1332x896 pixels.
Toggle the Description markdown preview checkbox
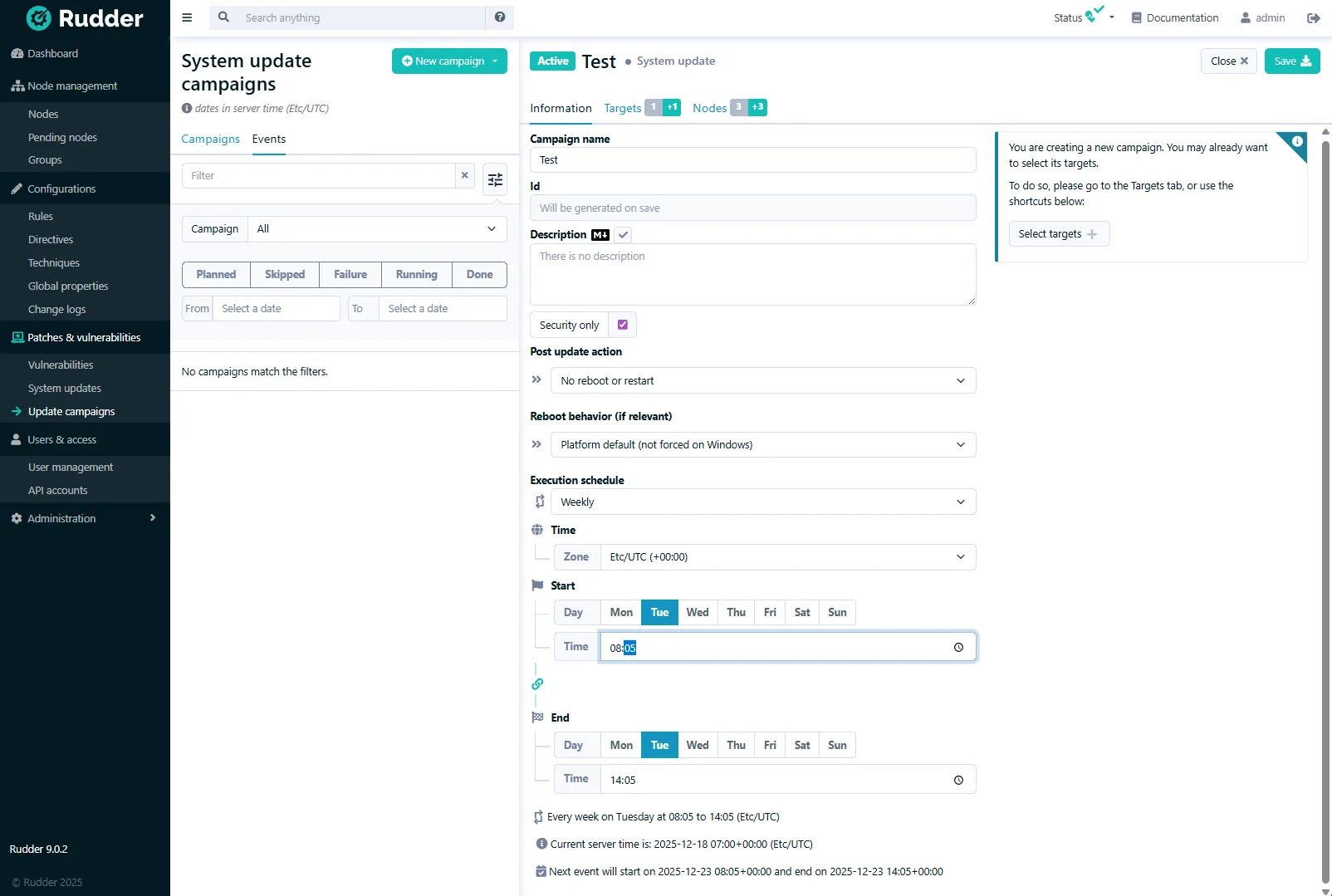(x=624, y=235)
